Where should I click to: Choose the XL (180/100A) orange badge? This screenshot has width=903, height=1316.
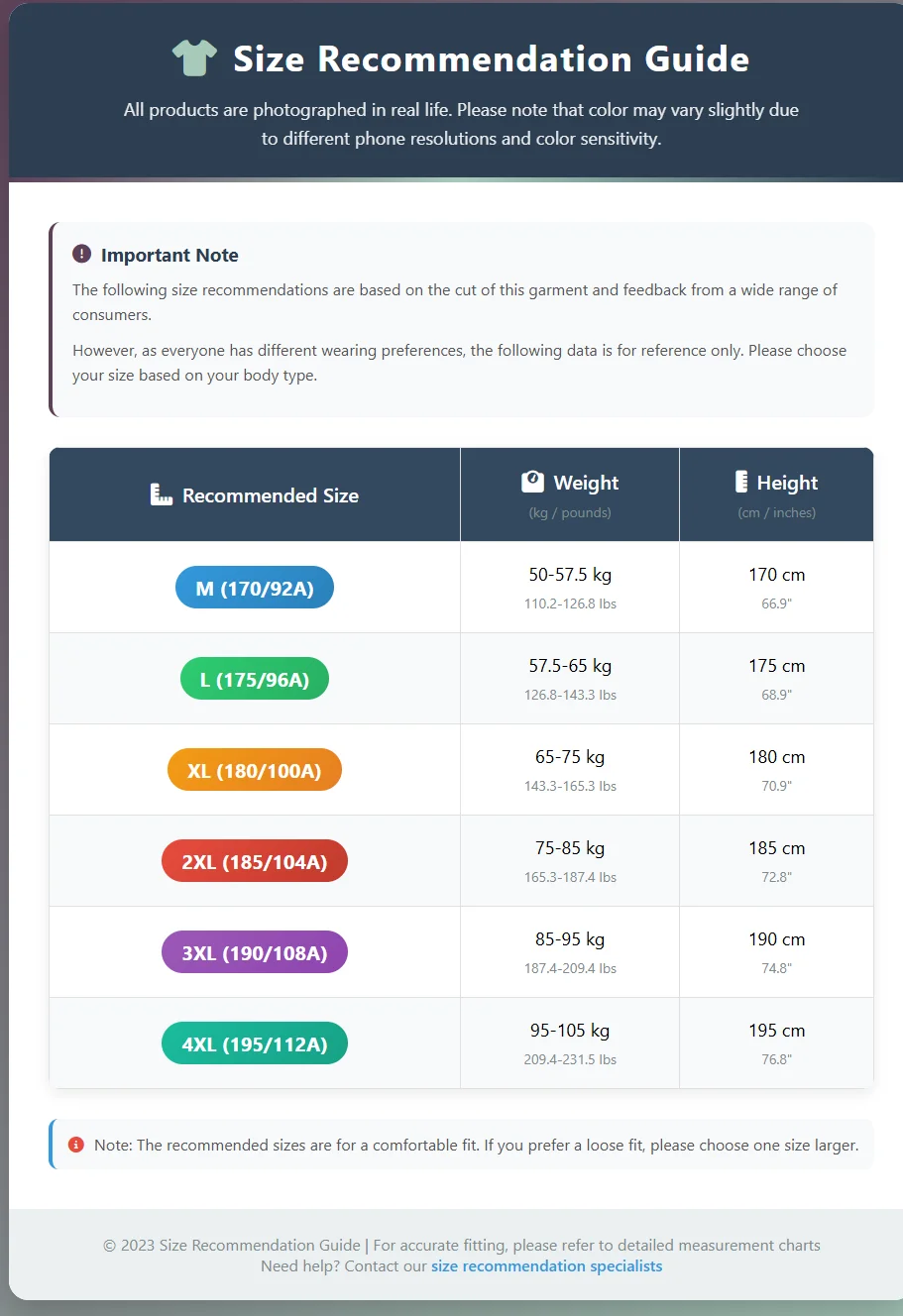[255, 771]
